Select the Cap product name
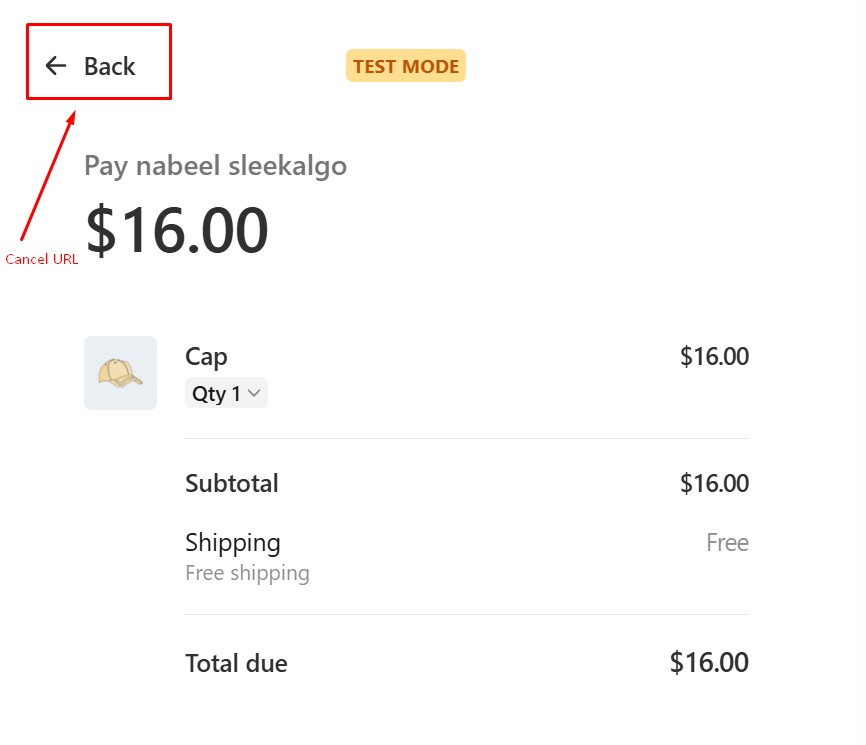This screenshot has height=745, width=866. click(206, 357)
